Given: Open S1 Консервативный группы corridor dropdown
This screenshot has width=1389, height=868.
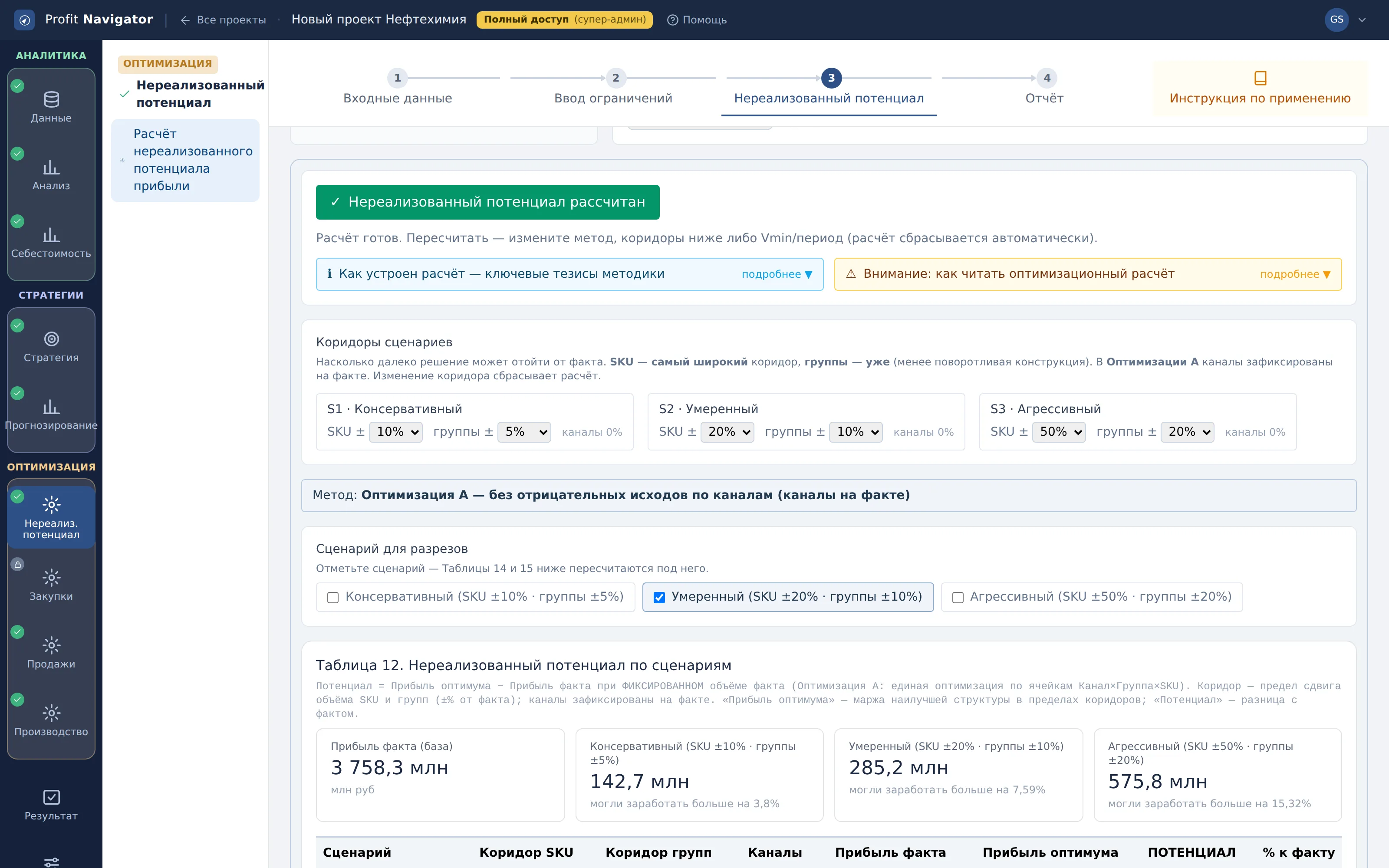Looking at the screenshot, I should (524, 432).
